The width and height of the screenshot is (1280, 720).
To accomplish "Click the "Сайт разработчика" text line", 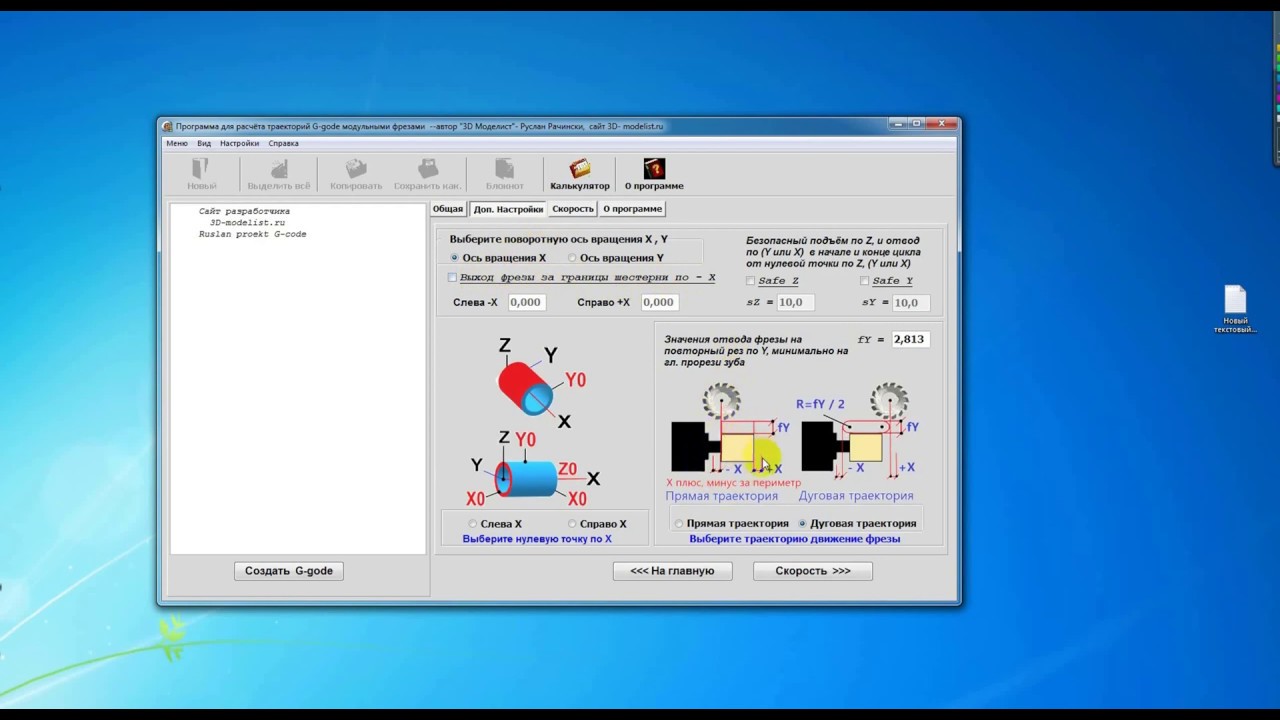I will click(x=244, y=212).
